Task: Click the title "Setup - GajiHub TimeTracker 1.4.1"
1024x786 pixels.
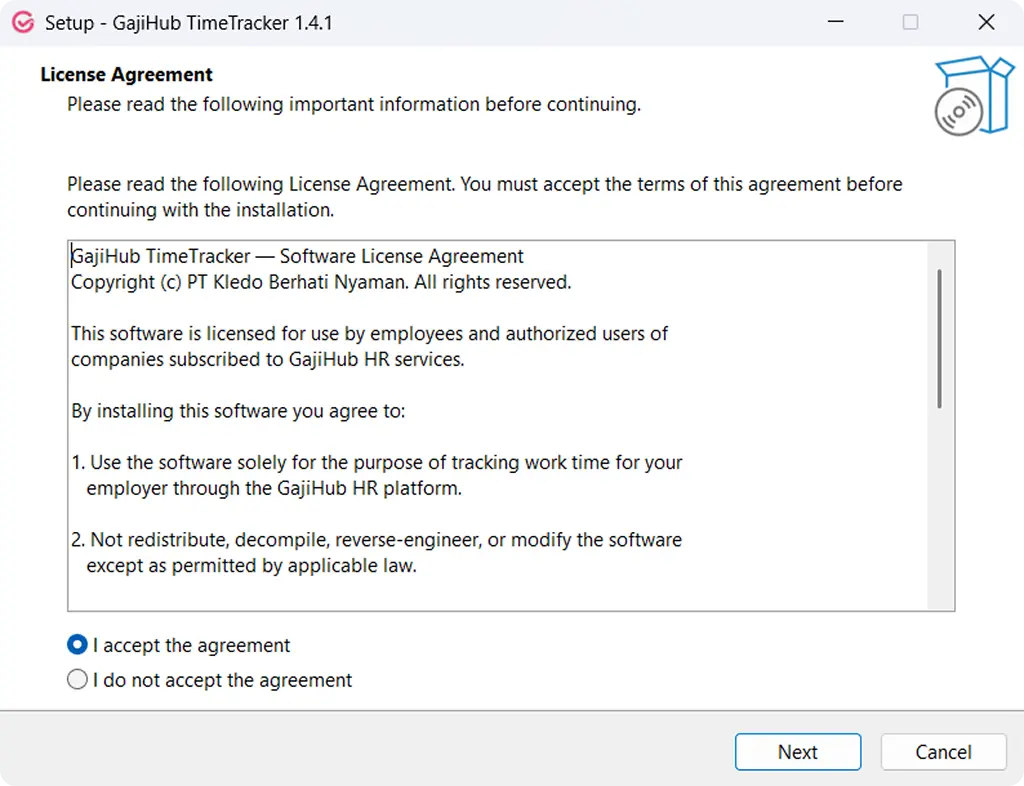Action: (189, 23)
